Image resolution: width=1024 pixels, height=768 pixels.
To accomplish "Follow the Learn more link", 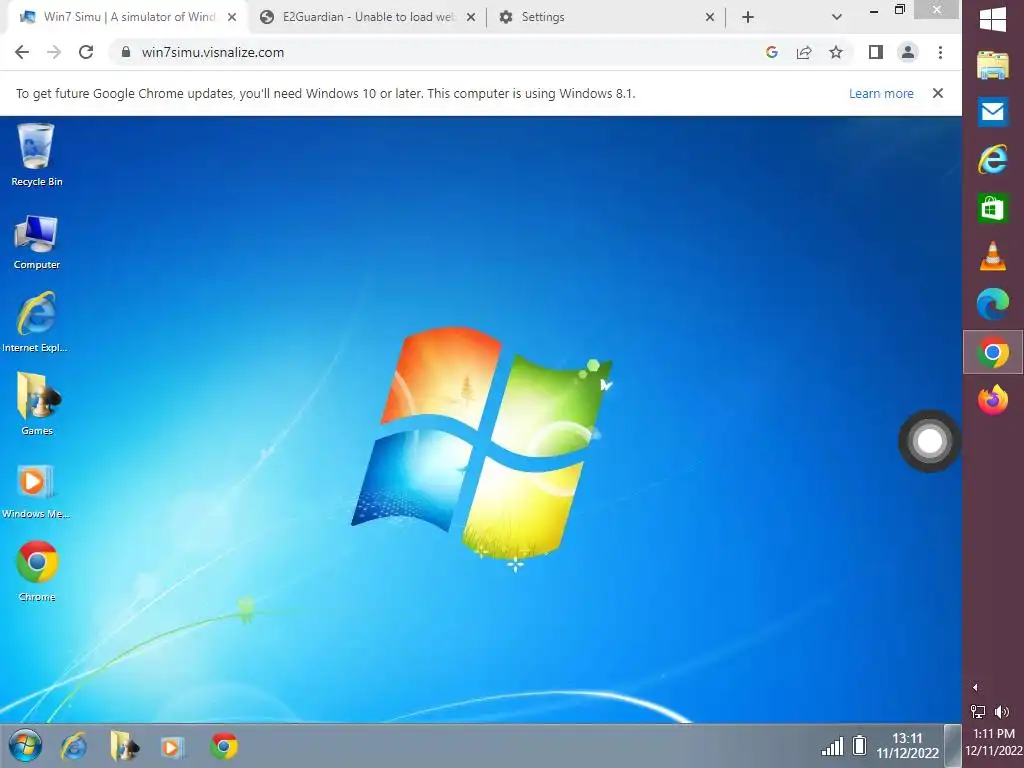I will [881, 93].
